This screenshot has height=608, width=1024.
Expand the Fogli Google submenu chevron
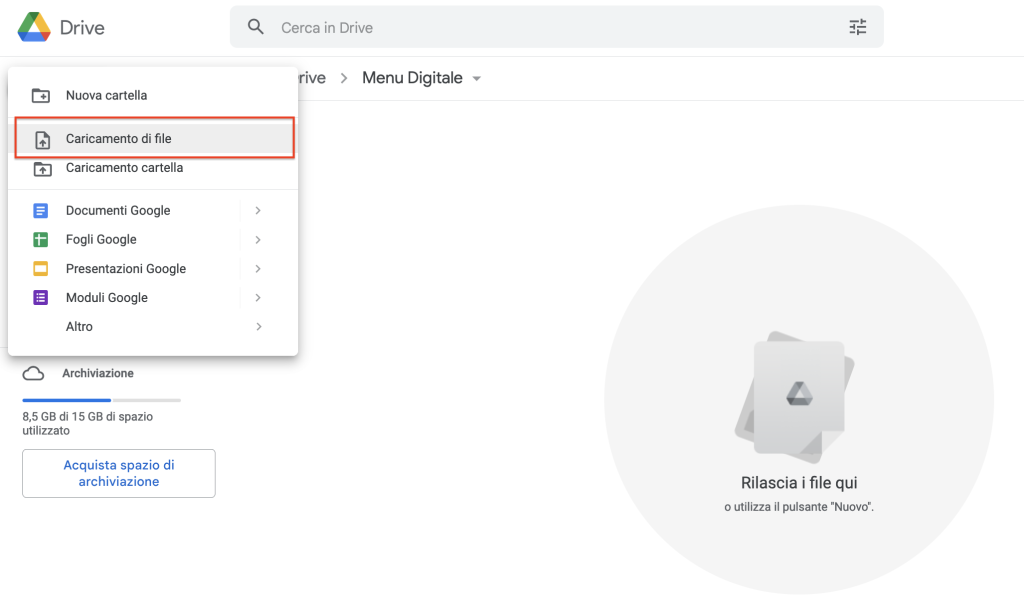258,239
